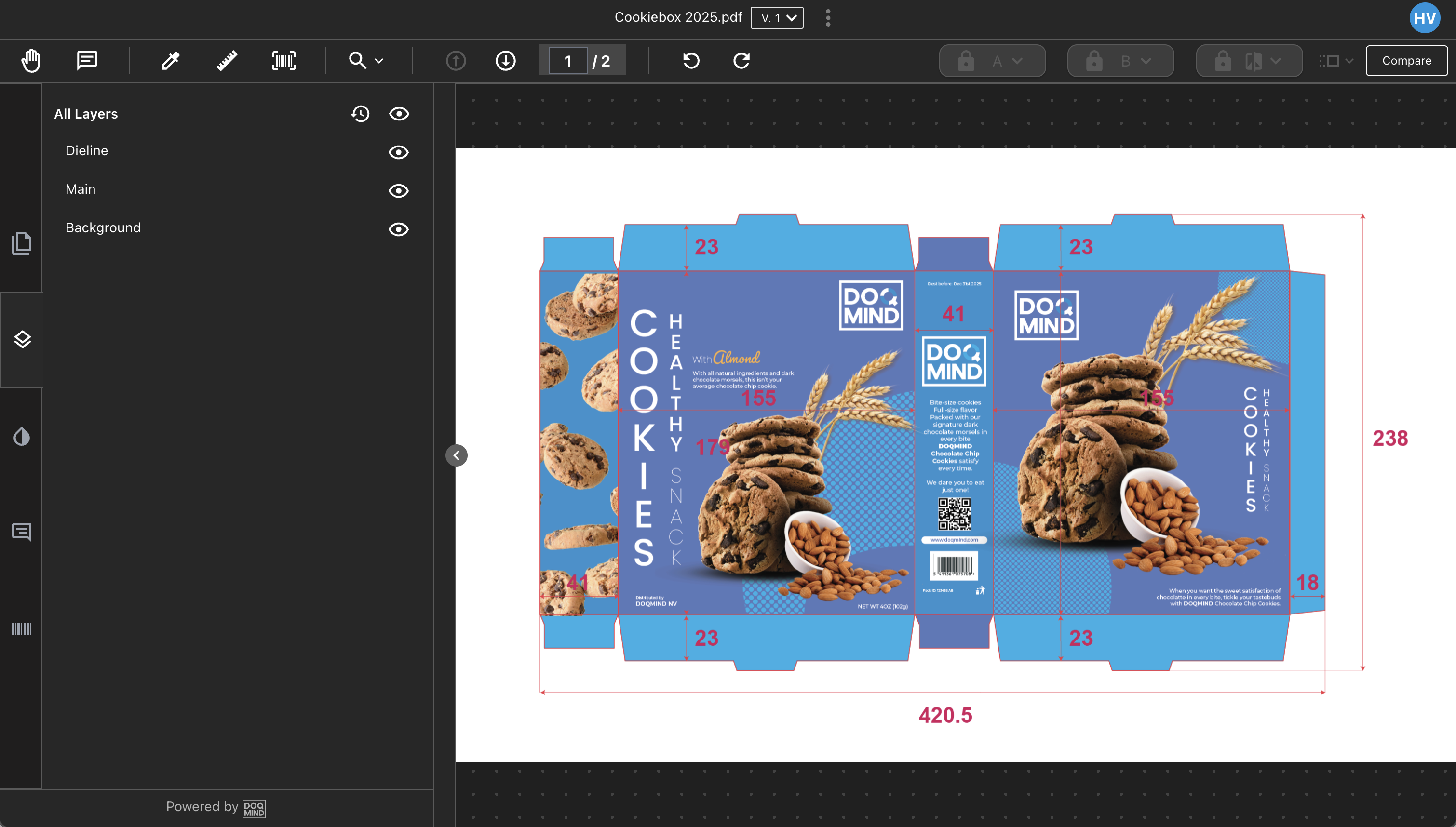Go to next page with down arrow
This screenshot has height=827, width=1456.
click(505, 60)
